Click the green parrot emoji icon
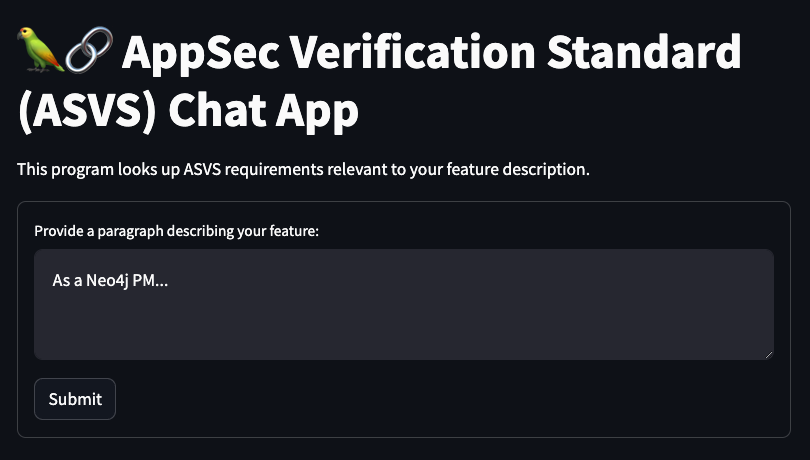The width and height of the screenshot is (810, 460). 40,50
